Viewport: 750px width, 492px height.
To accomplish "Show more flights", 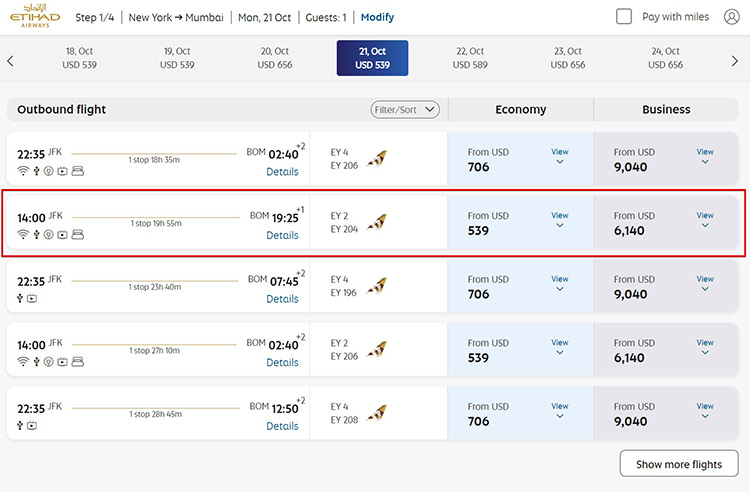I will [679, 463].
